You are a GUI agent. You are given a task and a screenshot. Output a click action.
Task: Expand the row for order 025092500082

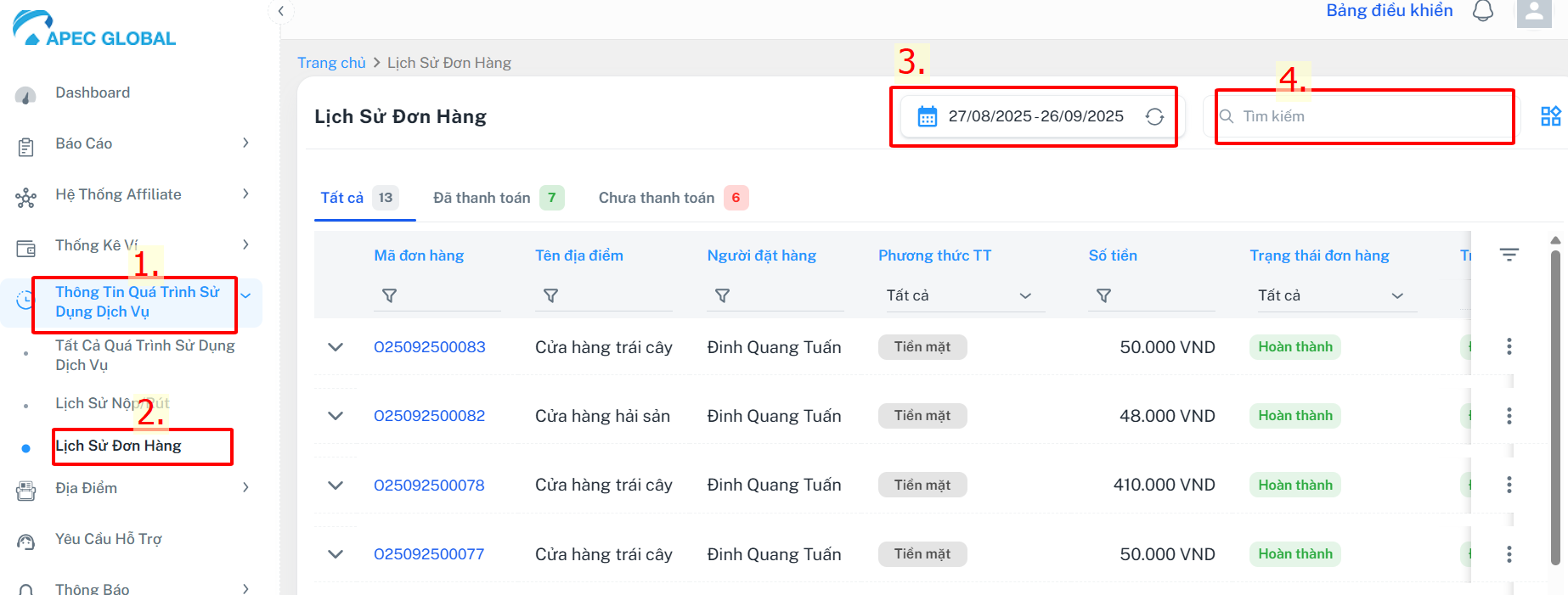pos(336,416)
